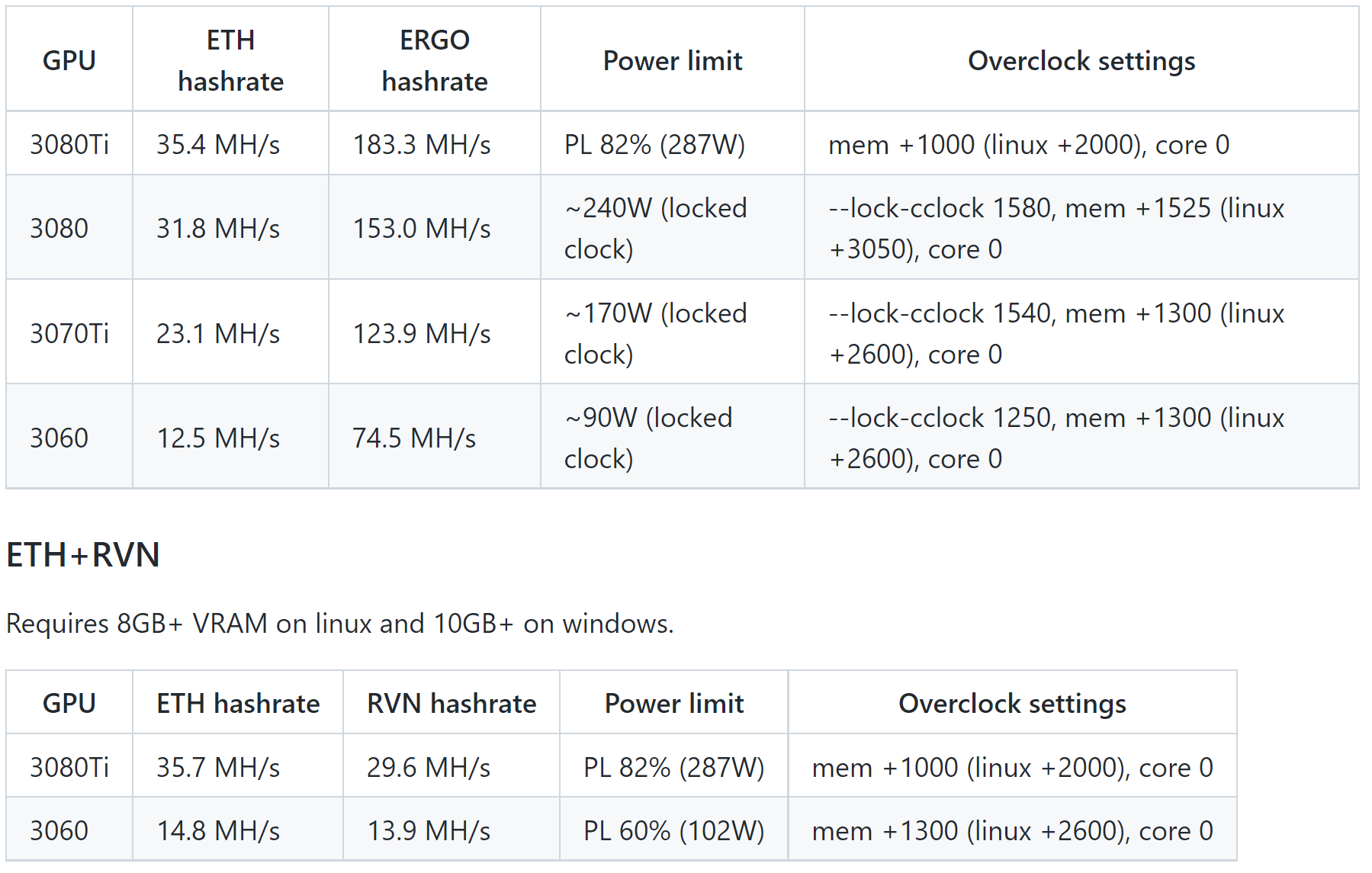Click the ERGO hashrate column header
The width and height of the screenshot is (1372, 873).
coord(435,60)
